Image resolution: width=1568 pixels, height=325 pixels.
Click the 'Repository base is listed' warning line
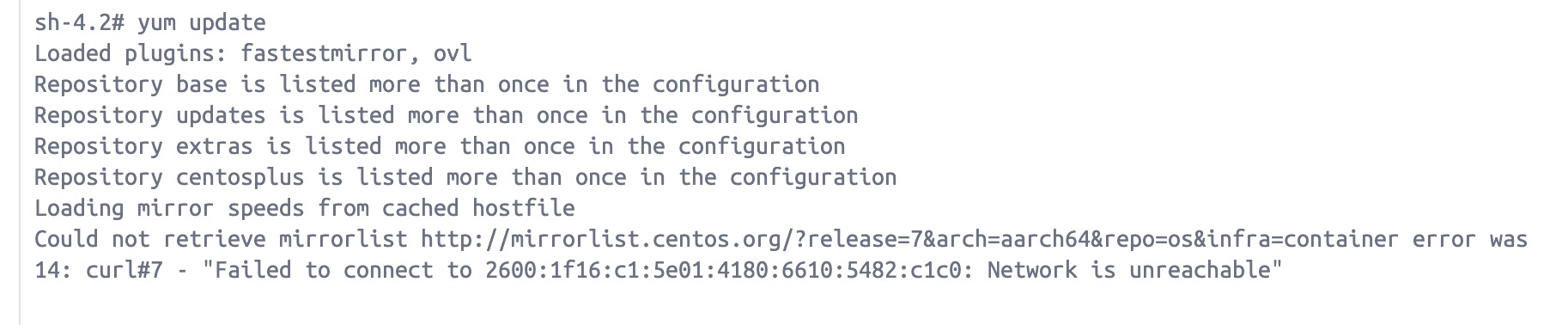pyautogui.click(x=427, y=85)
